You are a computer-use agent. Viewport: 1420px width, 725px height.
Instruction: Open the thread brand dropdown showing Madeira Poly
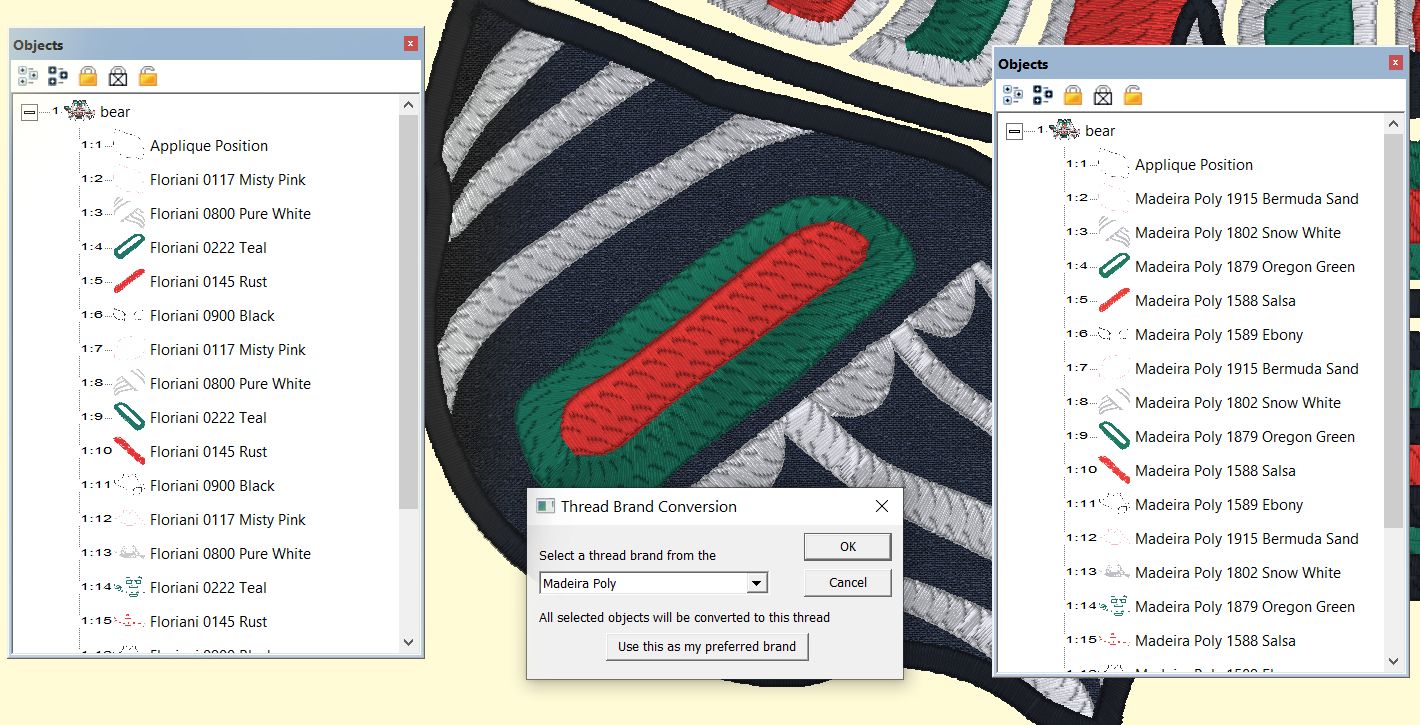[x=757, y=583]
